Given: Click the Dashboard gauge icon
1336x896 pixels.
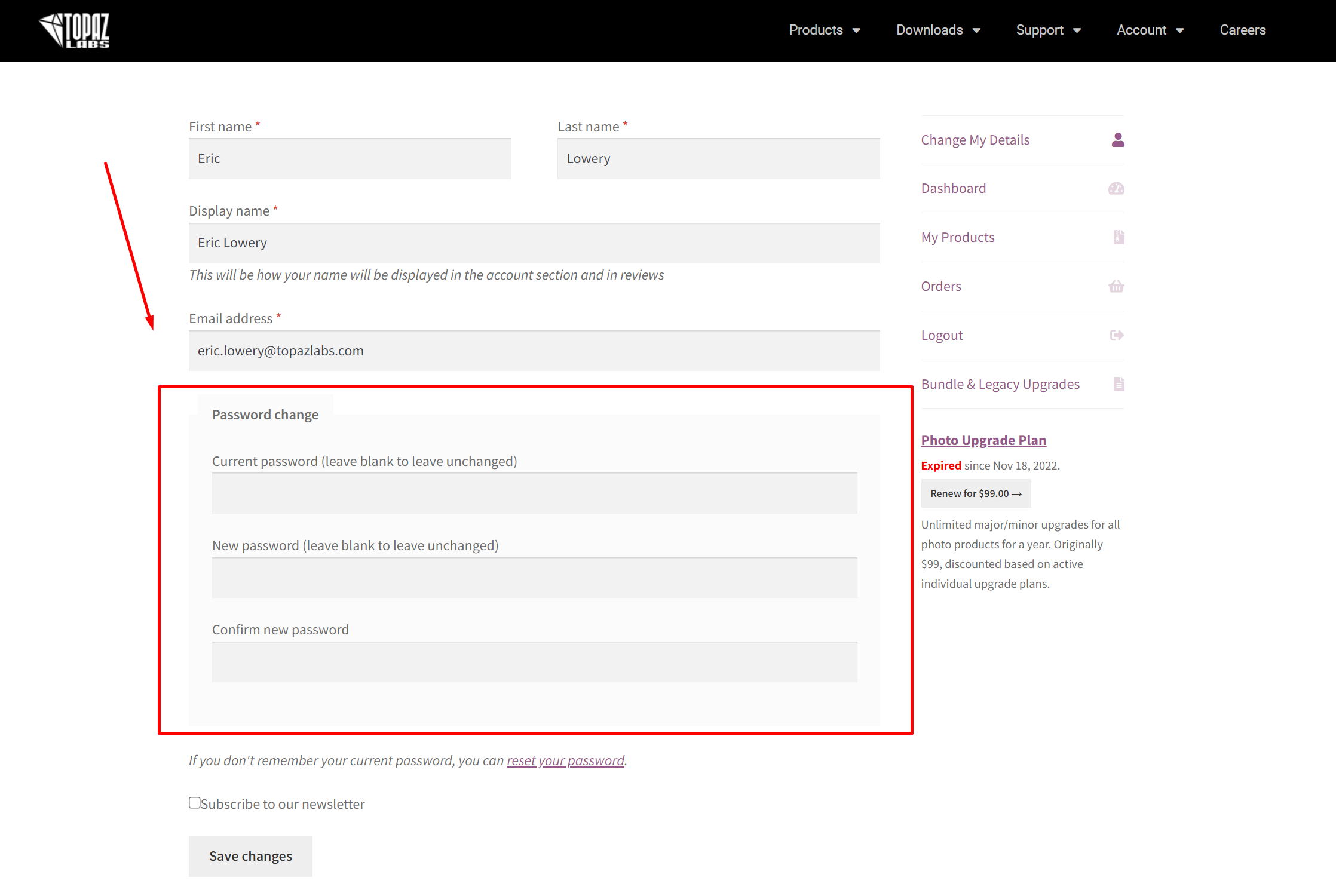Looking at the screenshot, I should [x=1116, y=189].
